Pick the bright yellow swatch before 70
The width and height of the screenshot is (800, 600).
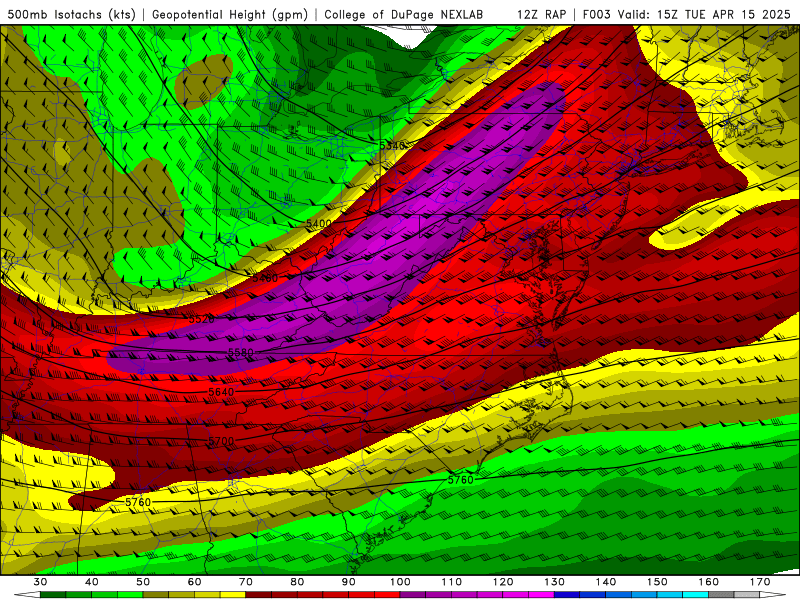233,594
